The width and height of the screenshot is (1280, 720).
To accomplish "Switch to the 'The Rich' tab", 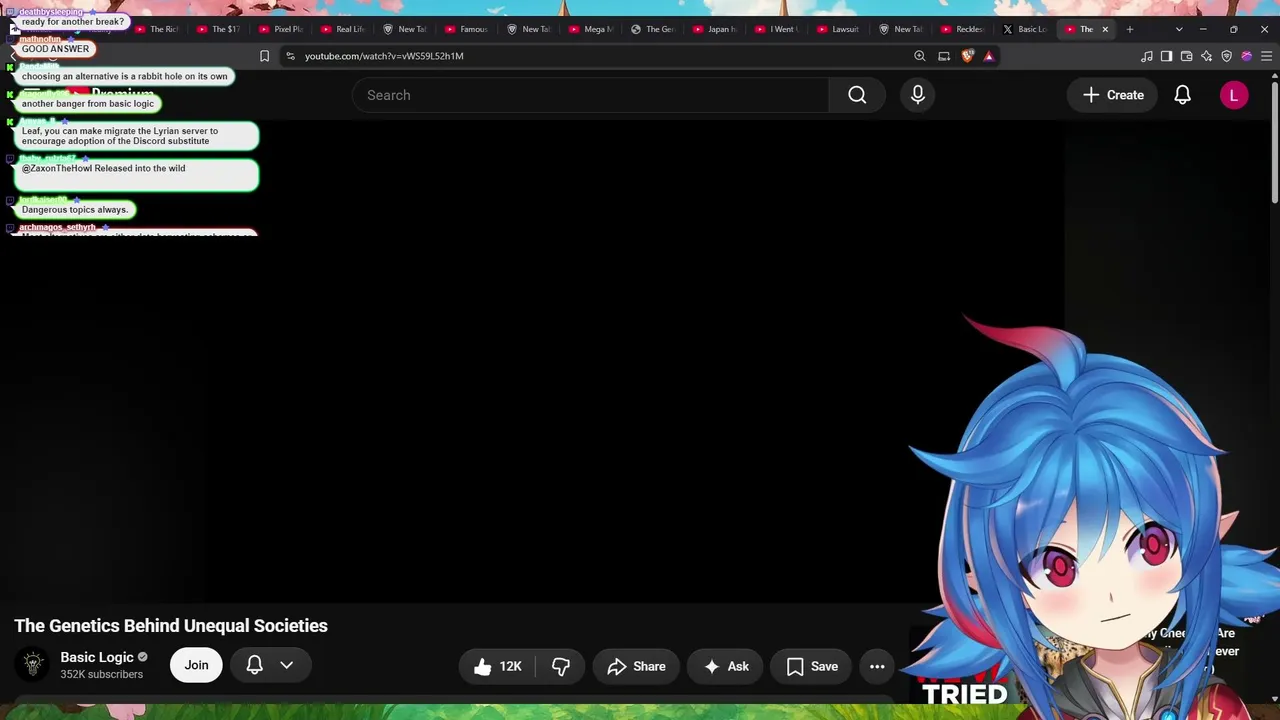I will (155, 29).
